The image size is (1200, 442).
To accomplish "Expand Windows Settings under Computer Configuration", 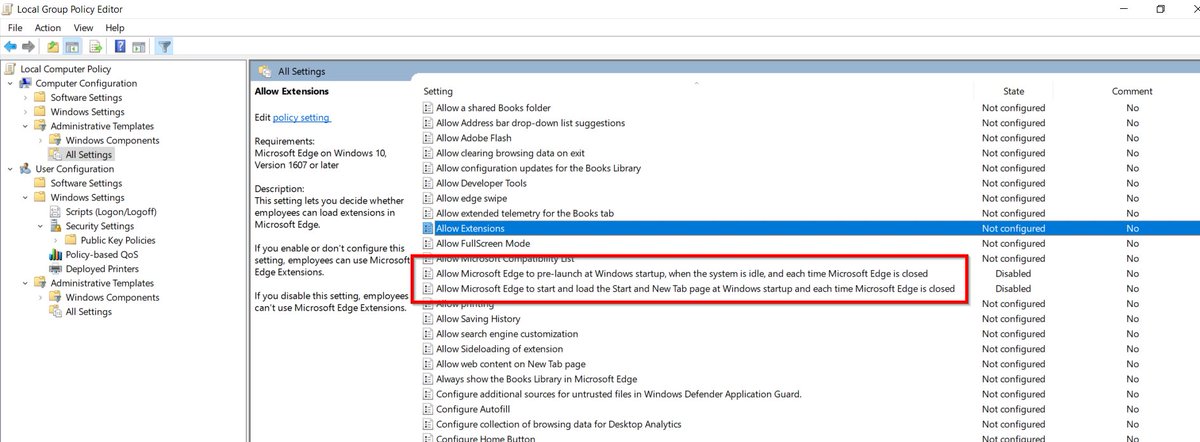I will tap(24, 112).
